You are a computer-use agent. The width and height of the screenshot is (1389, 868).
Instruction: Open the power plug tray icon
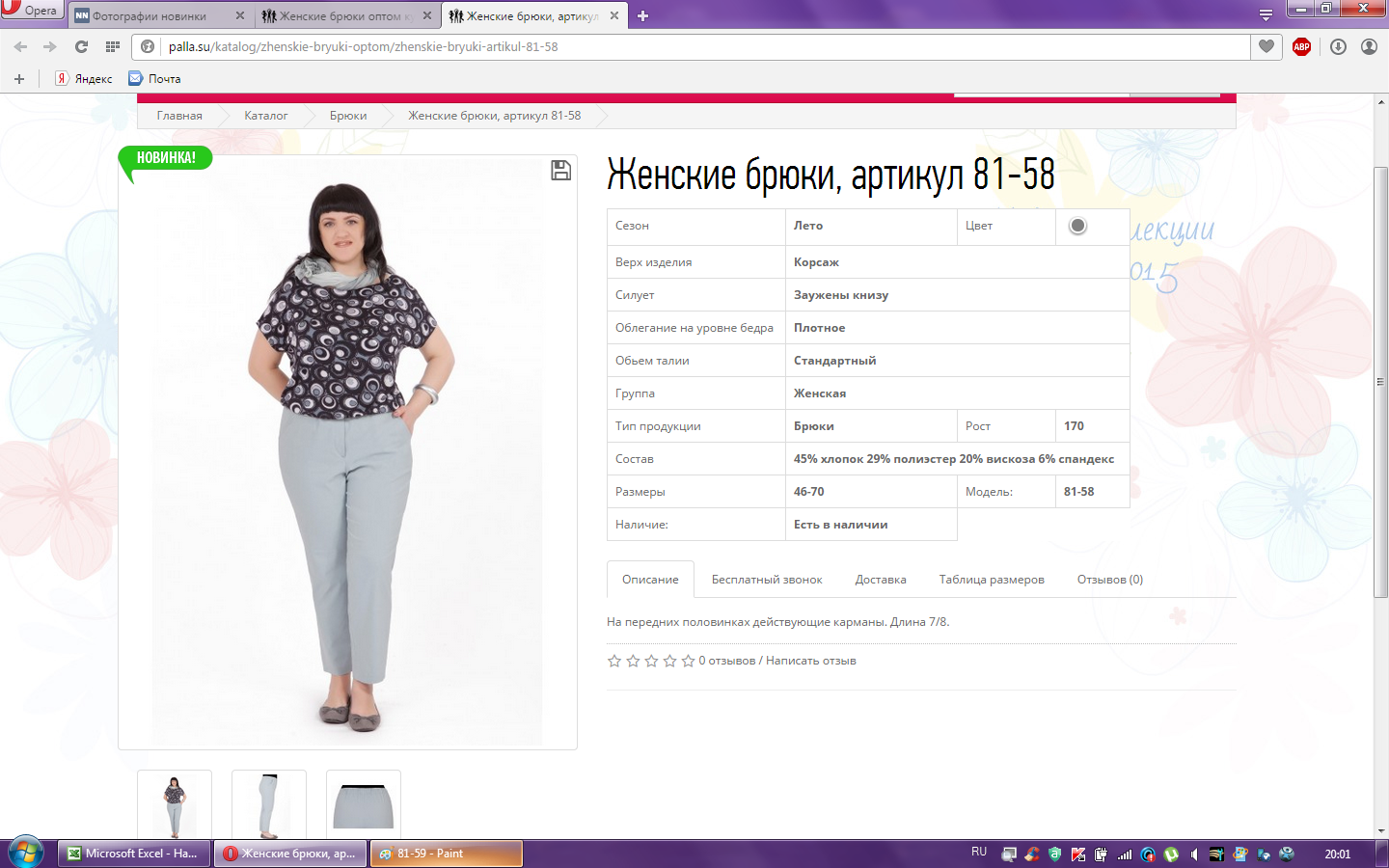click(1102, 854)
